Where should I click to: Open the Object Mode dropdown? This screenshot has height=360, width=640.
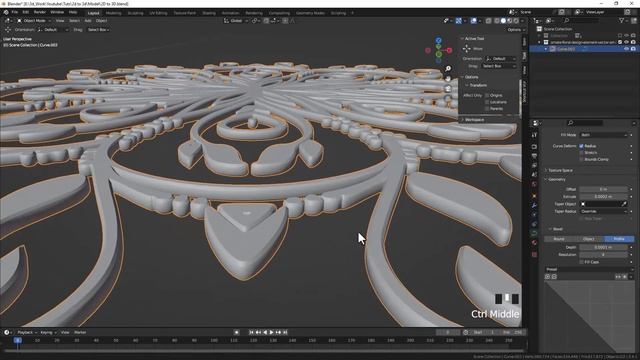point(34,20)
